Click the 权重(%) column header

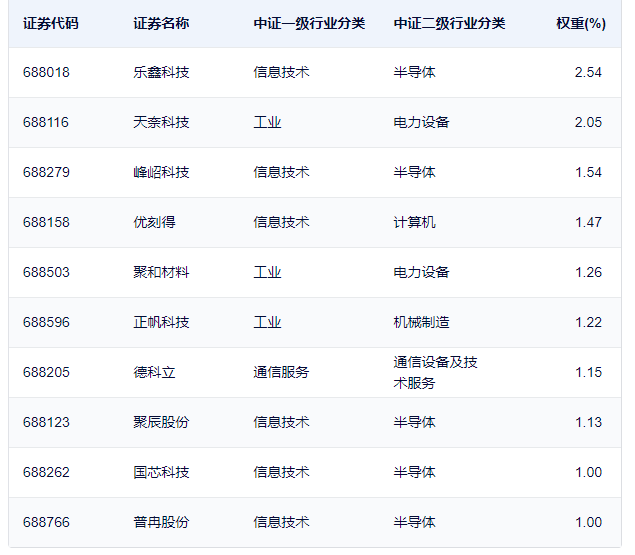pyautogui.click(x=581, y=23)
